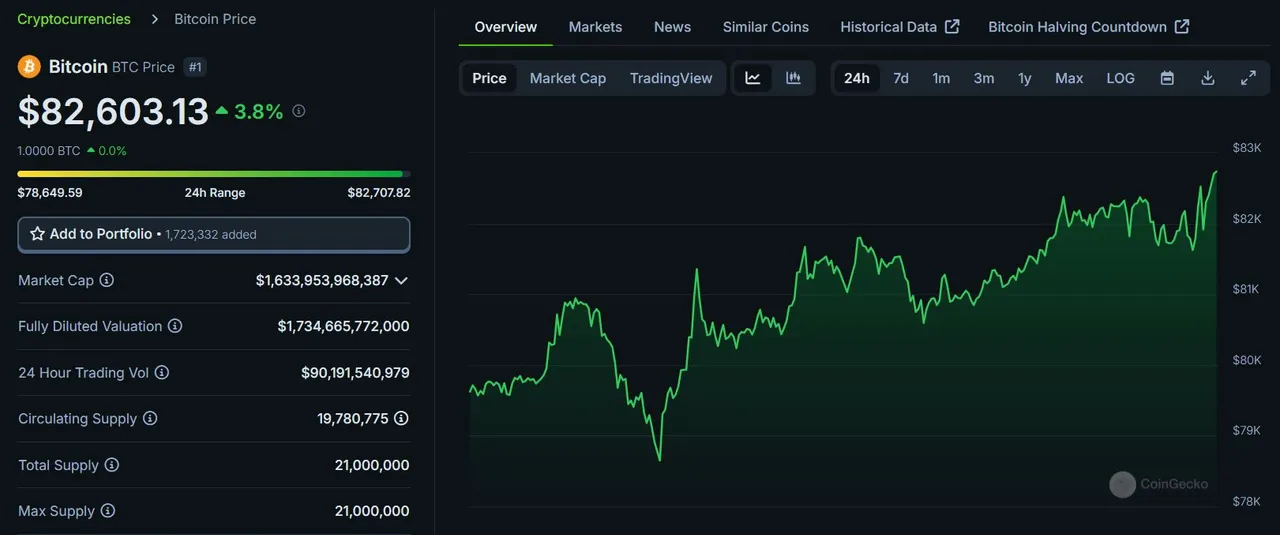Viewport: 1280px width, 535px height.
Task: Click the info icon beside 3.8% change
Action: 298,111
